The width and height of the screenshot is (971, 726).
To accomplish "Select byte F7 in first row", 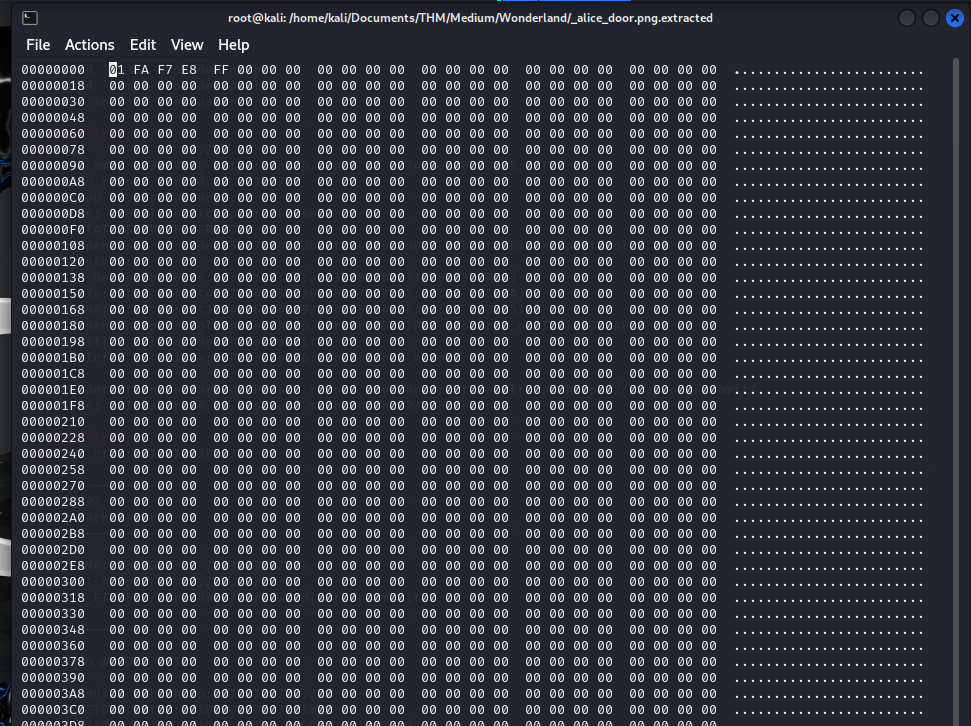I will (x=165, y=70).
